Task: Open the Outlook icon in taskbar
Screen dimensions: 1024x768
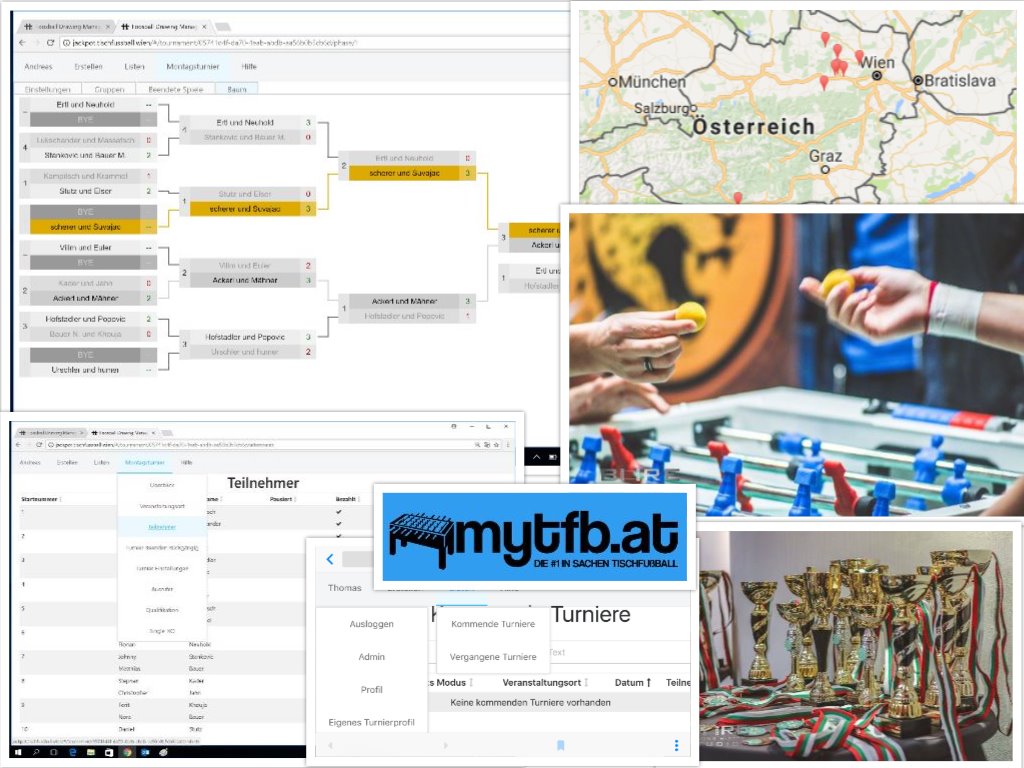Action: (145, 752)
